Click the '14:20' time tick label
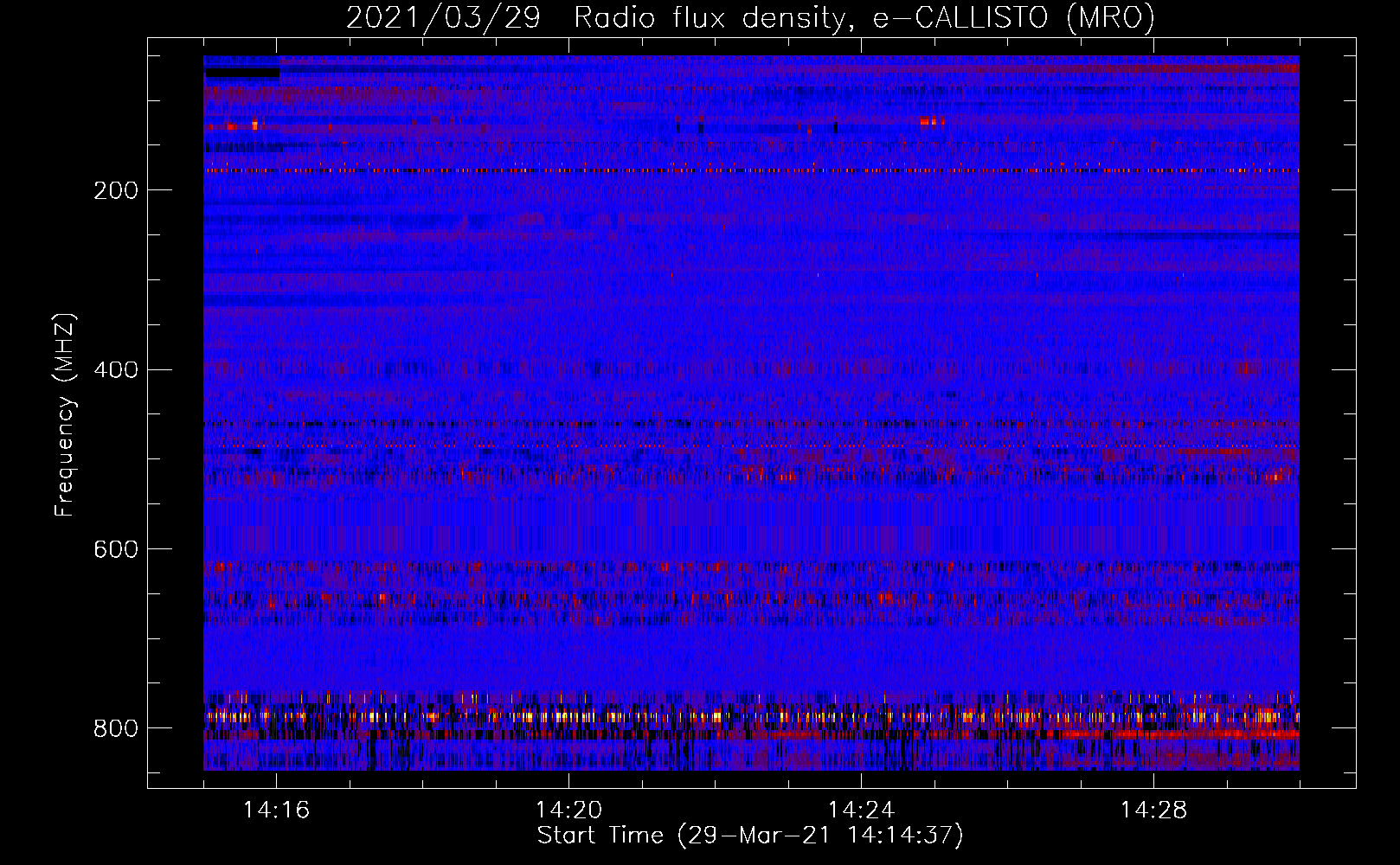The image size is (1400, 865). coord(568,810)
